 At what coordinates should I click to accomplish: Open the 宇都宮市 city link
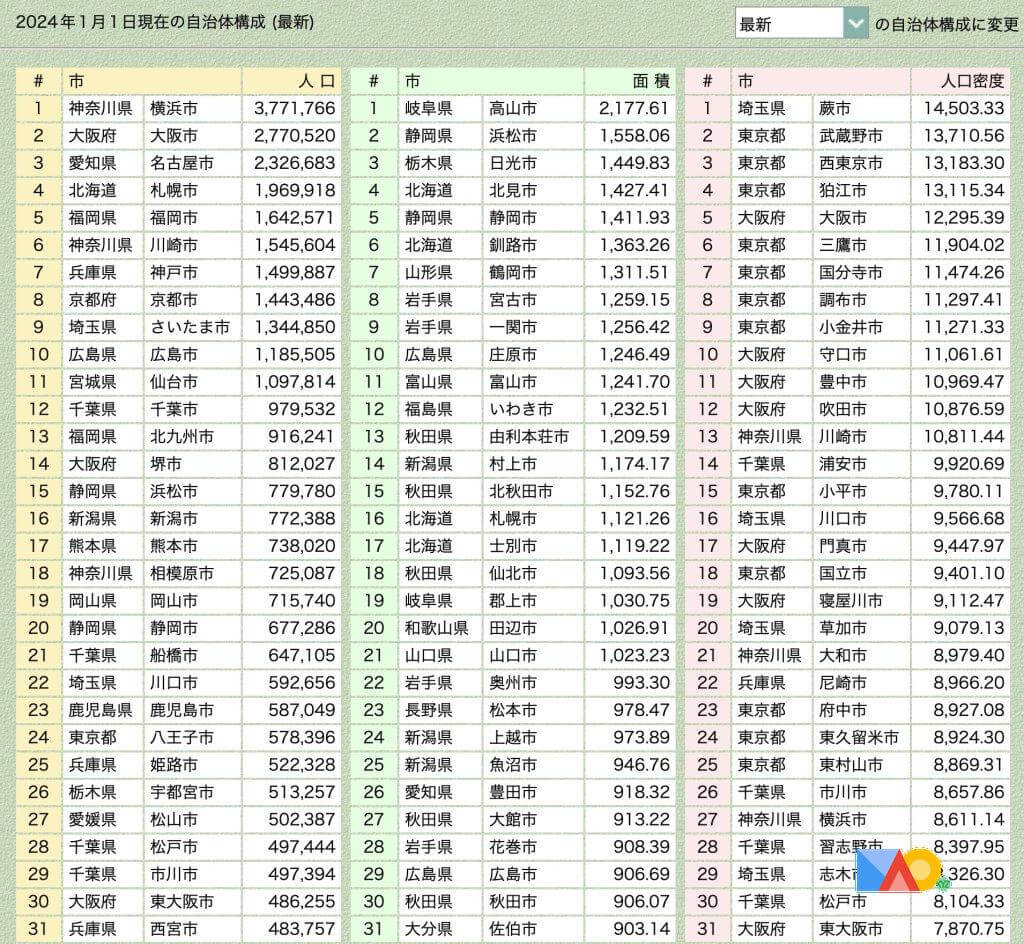tap(181, 792)
